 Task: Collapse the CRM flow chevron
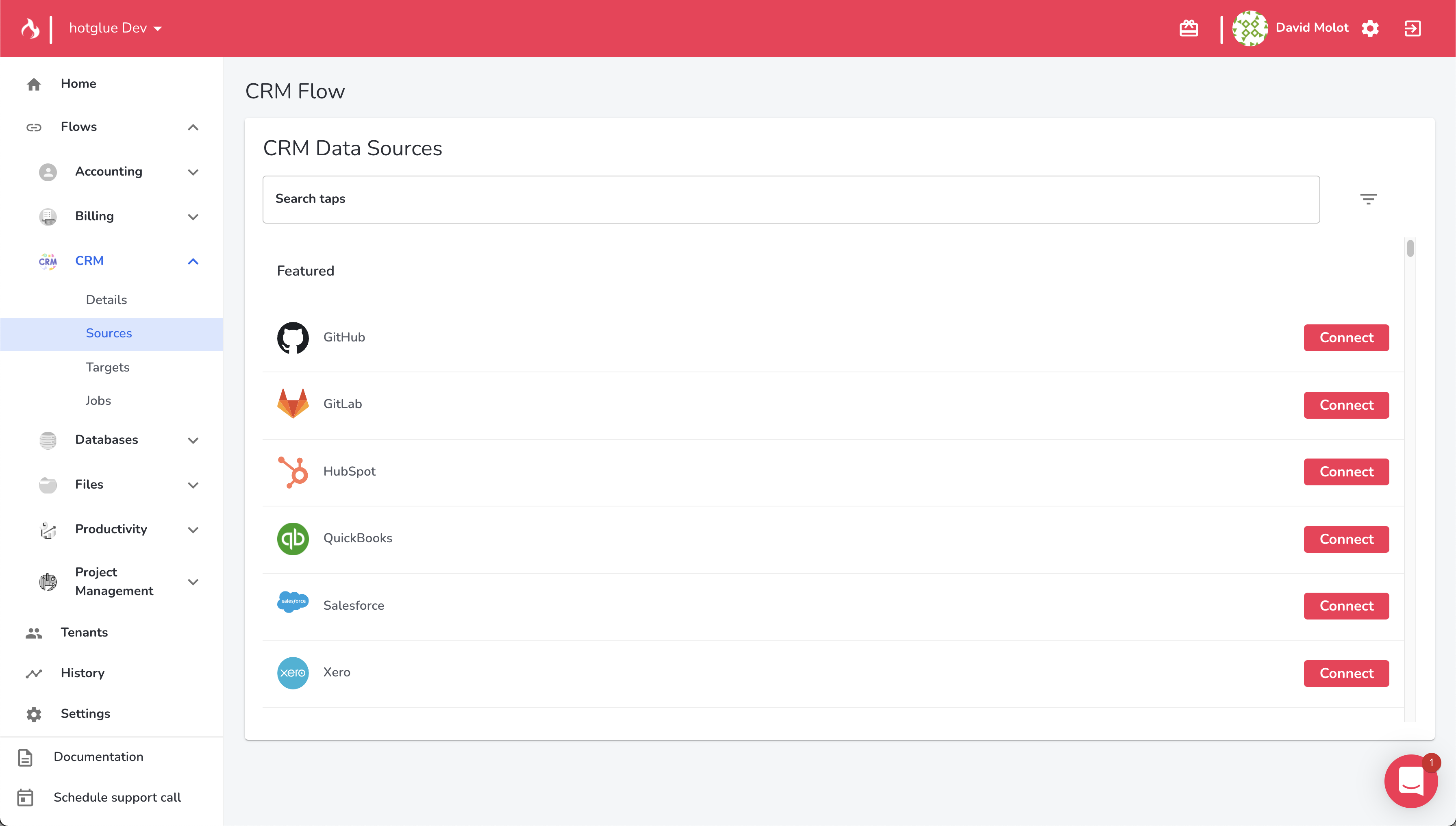point(193,261)
